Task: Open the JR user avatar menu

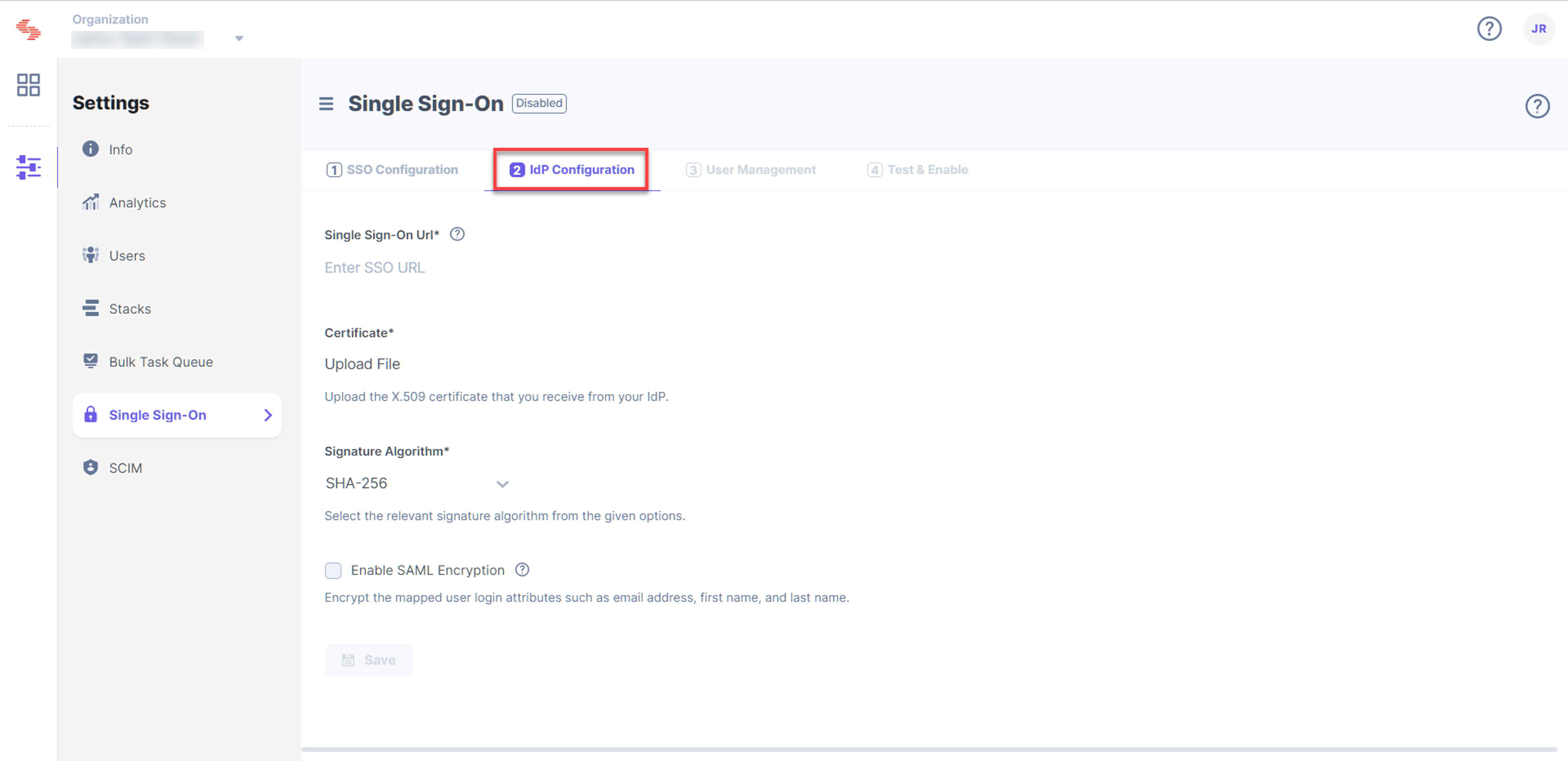Action: point(1538,29)
